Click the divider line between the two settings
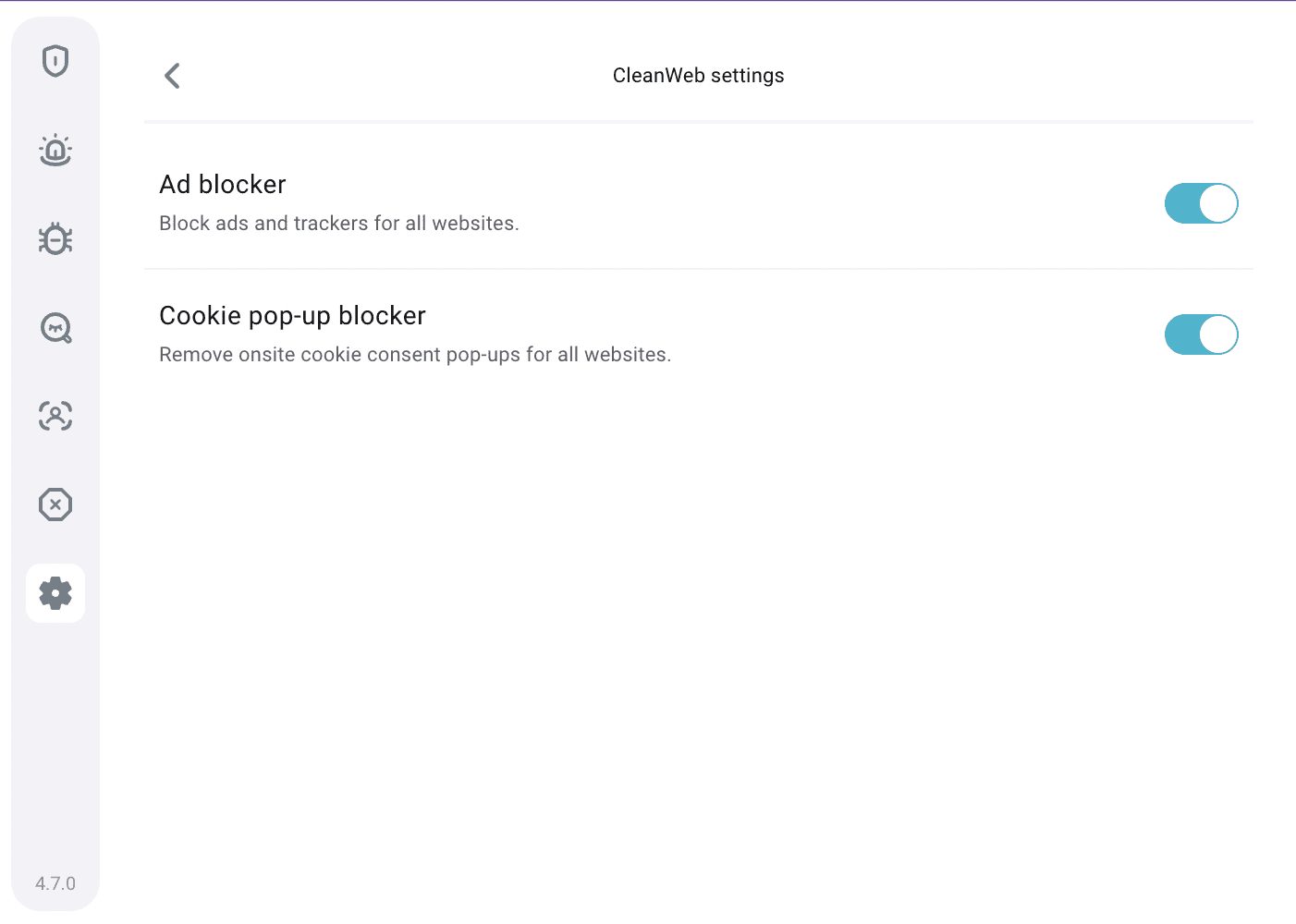This screenshot has height=924, width=1296. point(698,269)
